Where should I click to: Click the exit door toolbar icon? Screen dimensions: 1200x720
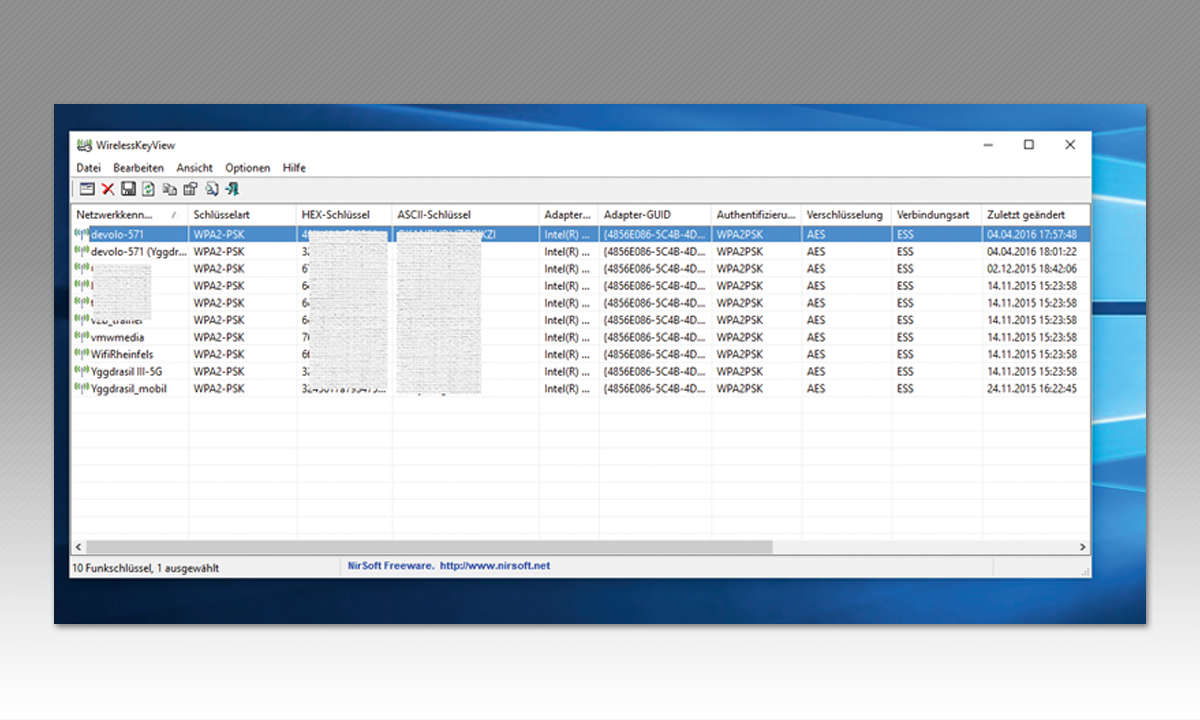click(x=232, y=189)
